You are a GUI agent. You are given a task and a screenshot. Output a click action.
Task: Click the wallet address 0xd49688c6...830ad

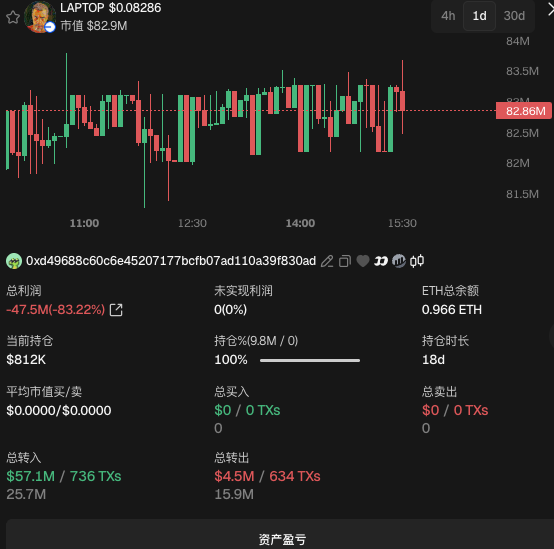171,261
